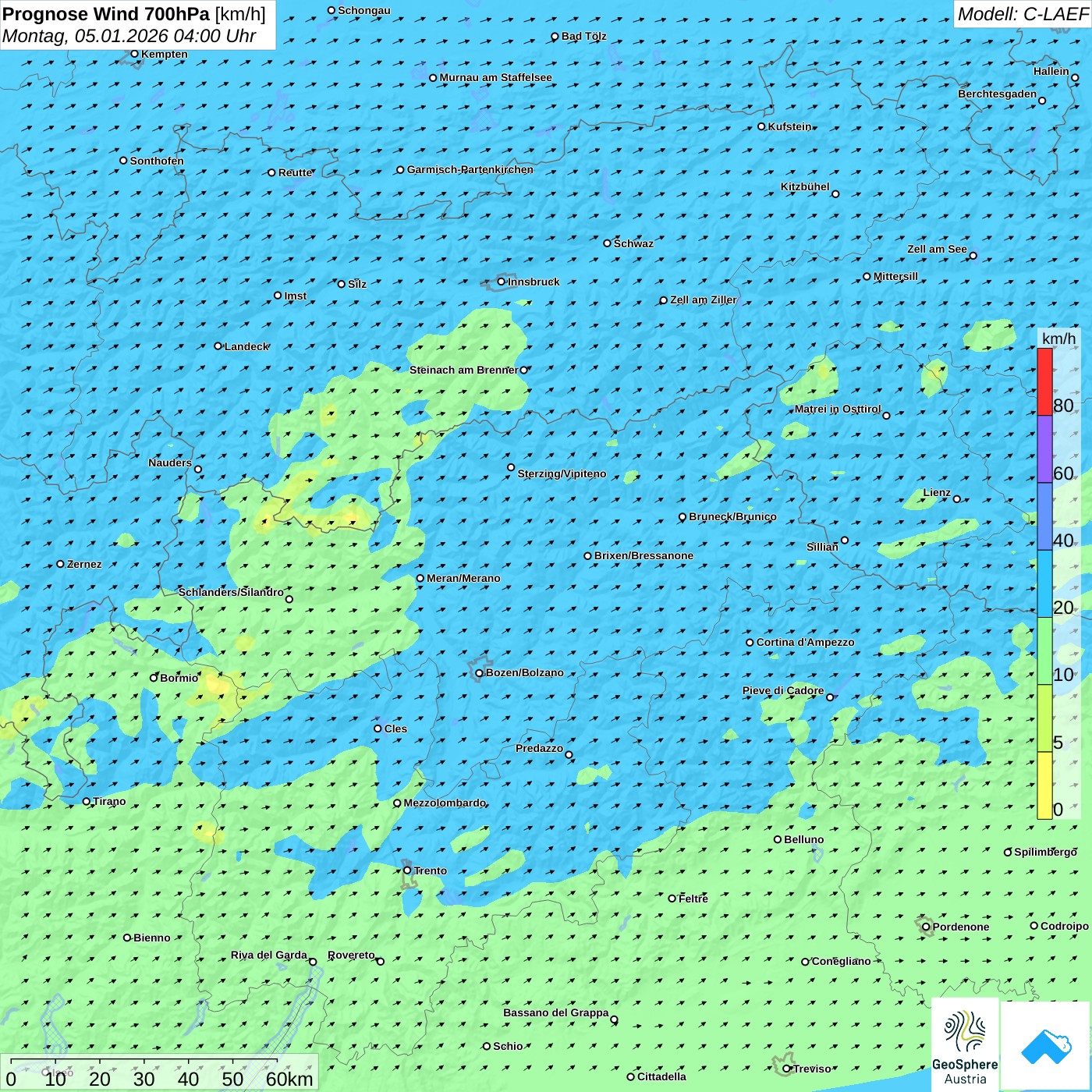Click the Trento city marker

tap(407, 870)
